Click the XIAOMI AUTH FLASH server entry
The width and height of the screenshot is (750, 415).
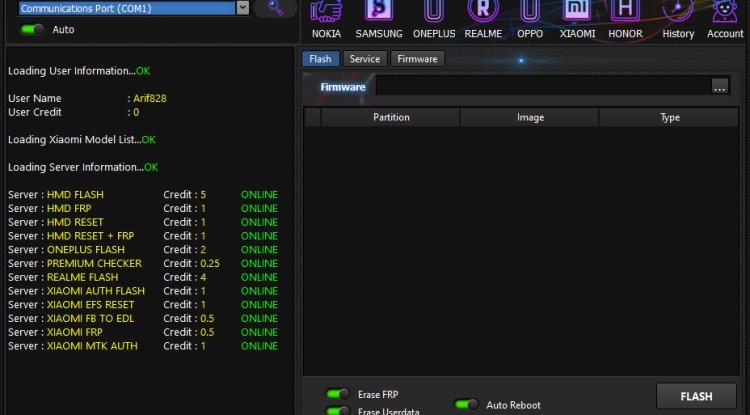tap(96, 291)
